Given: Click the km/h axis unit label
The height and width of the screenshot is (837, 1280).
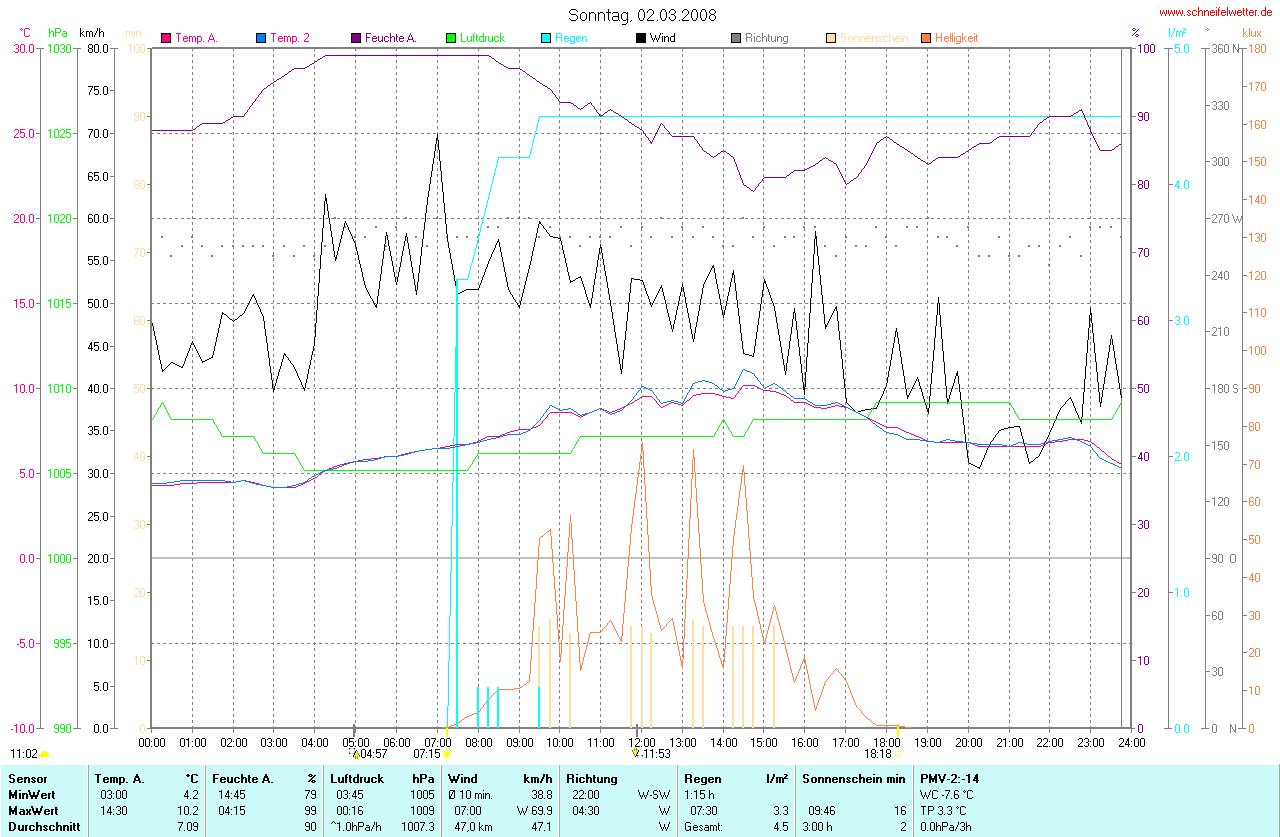Looking at the screenshot, I should point(93,33).
